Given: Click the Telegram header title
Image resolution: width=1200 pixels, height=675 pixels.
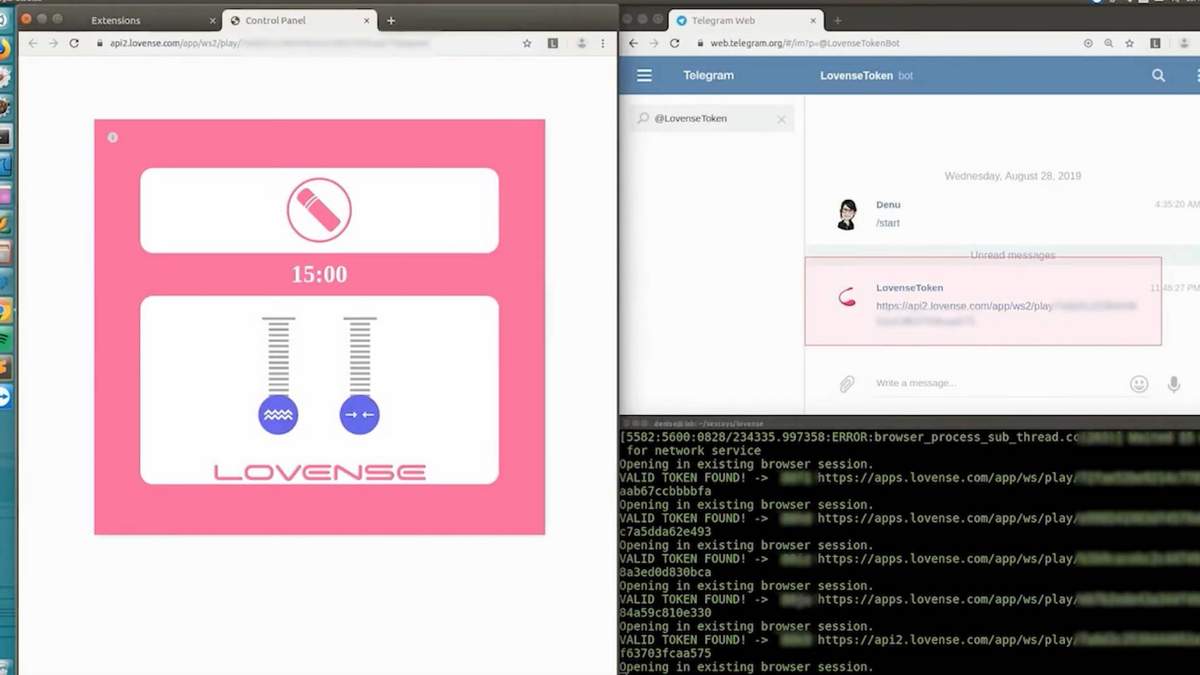Looking at the screenshot, I should click(x=708, y=75).
